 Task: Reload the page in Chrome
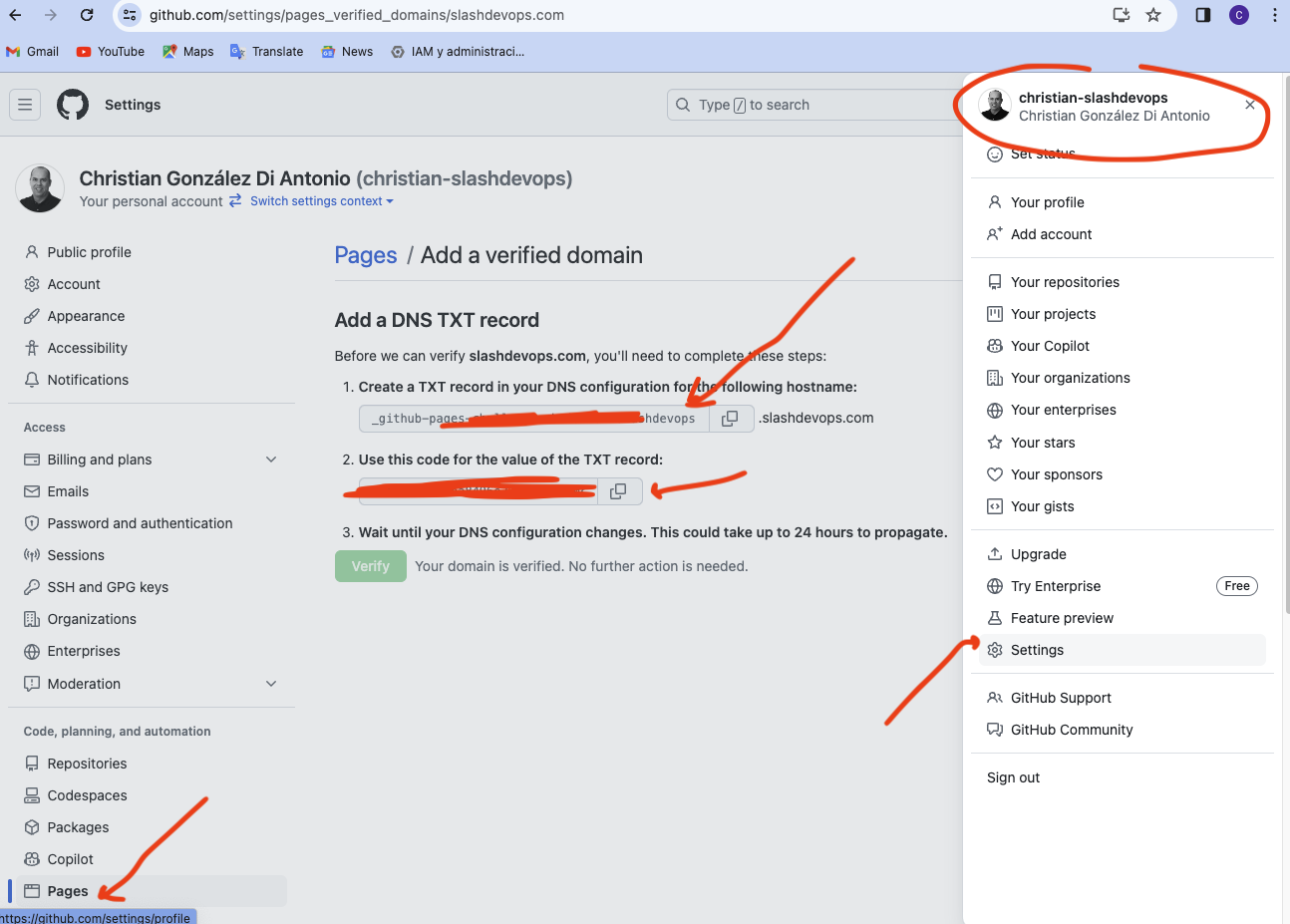[87, 15]
